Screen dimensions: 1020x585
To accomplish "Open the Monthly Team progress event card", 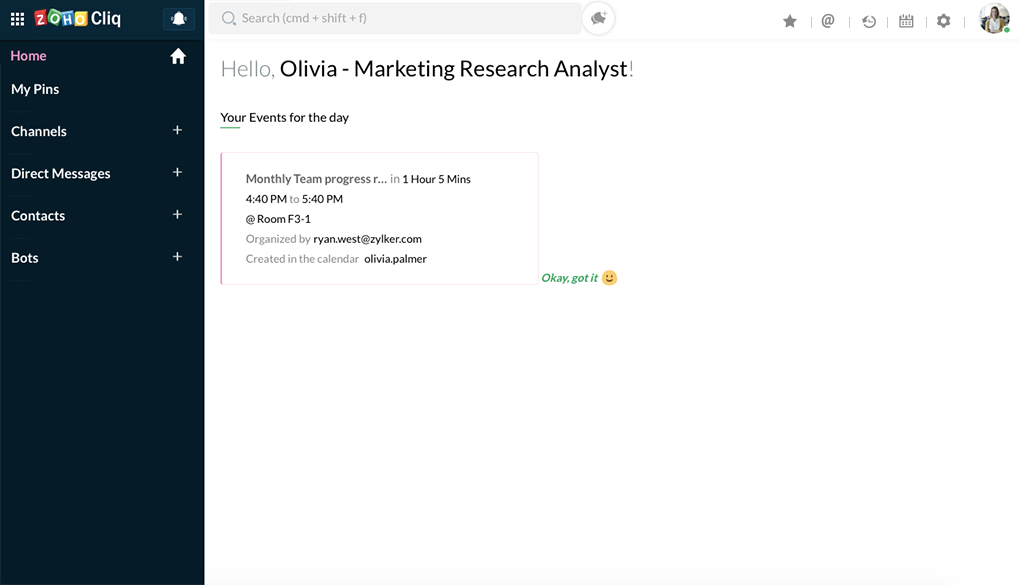I will [x=379, y=218].
